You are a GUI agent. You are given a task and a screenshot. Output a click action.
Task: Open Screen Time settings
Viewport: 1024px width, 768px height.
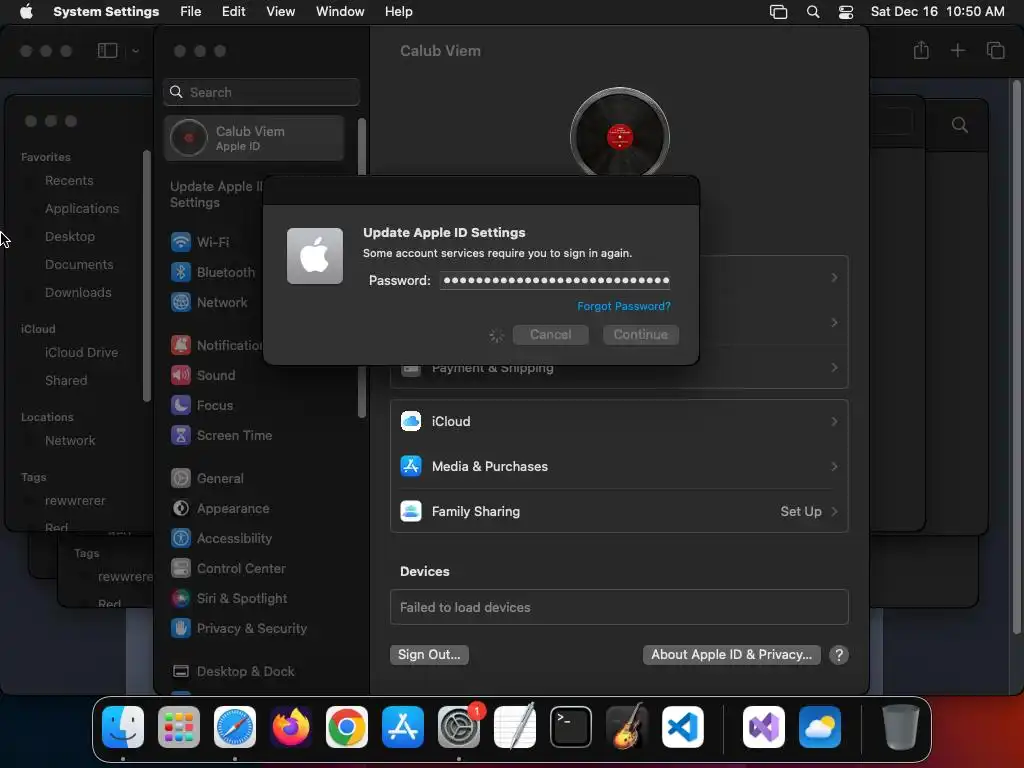click(221, 436)
